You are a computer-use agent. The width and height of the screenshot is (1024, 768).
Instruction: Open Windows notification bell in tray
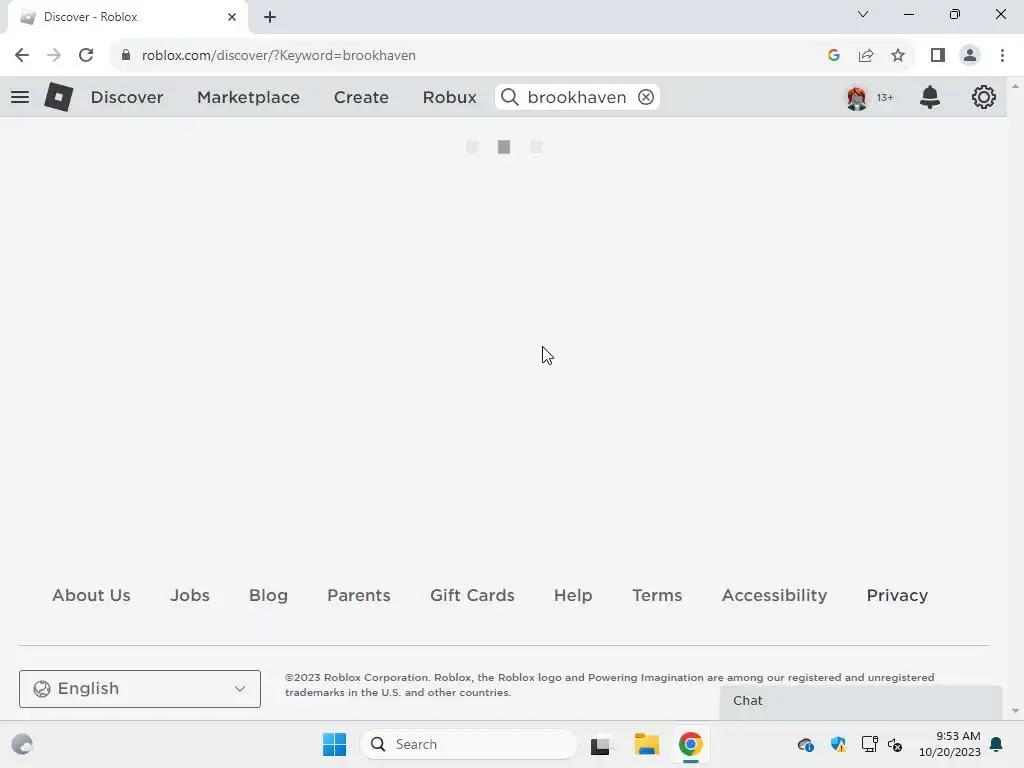tap(996, 744)
